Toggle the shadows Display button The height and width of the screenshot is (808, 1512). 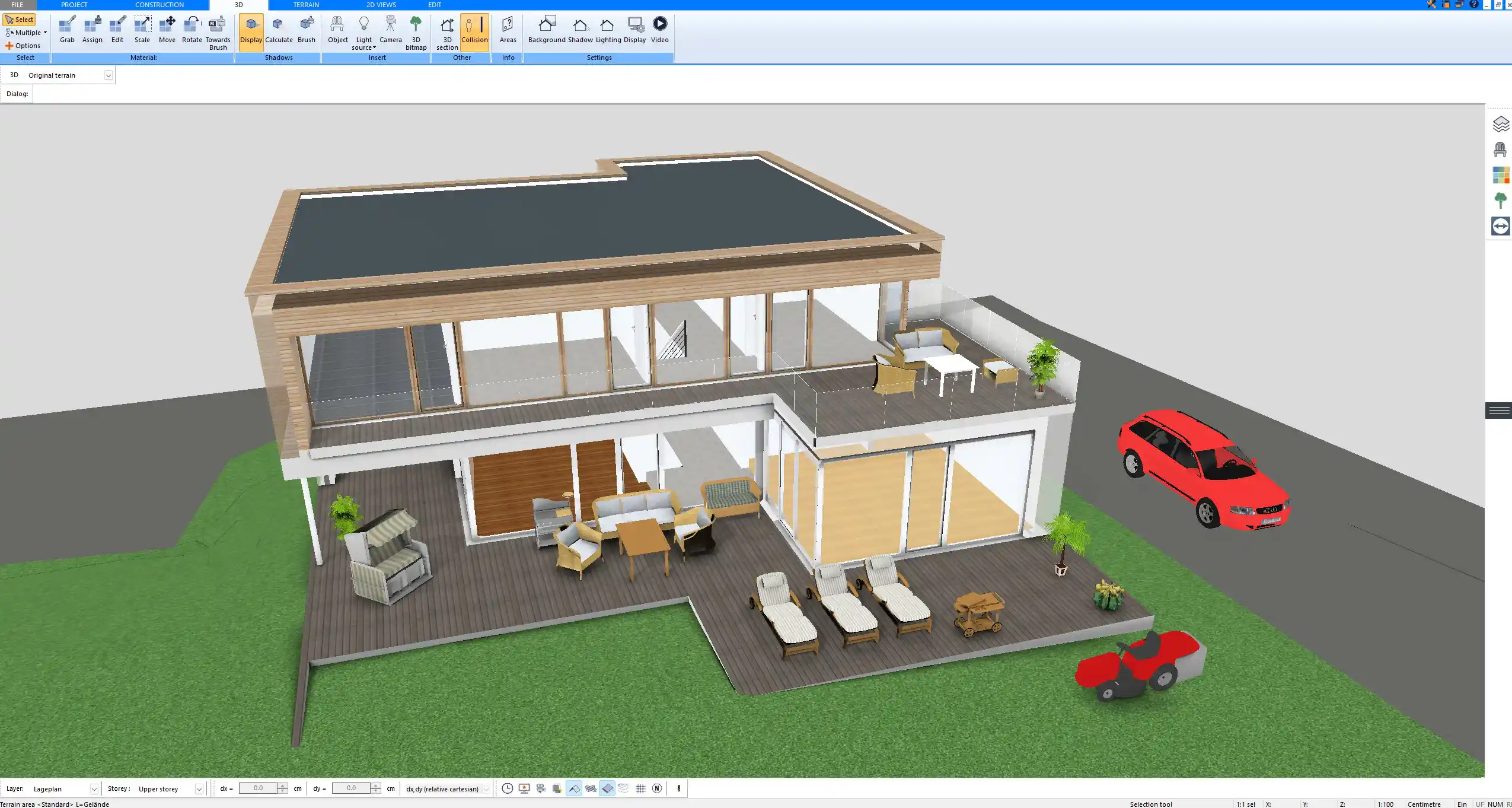[251, 32]
